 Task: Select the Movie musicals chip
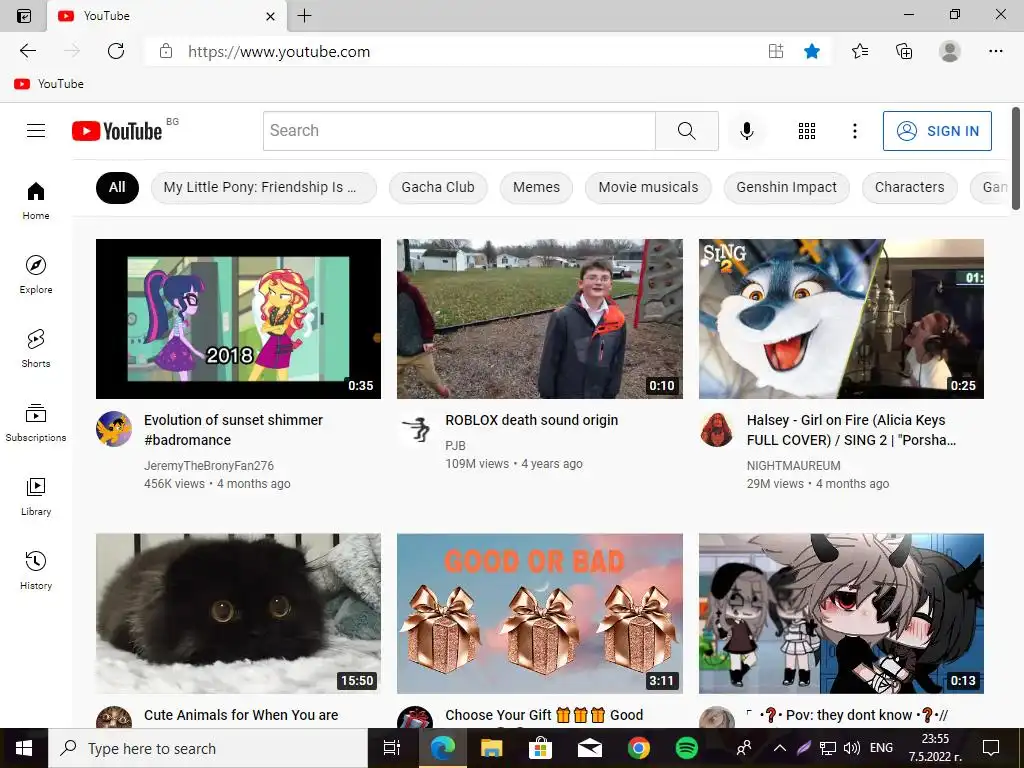[648, 187]
